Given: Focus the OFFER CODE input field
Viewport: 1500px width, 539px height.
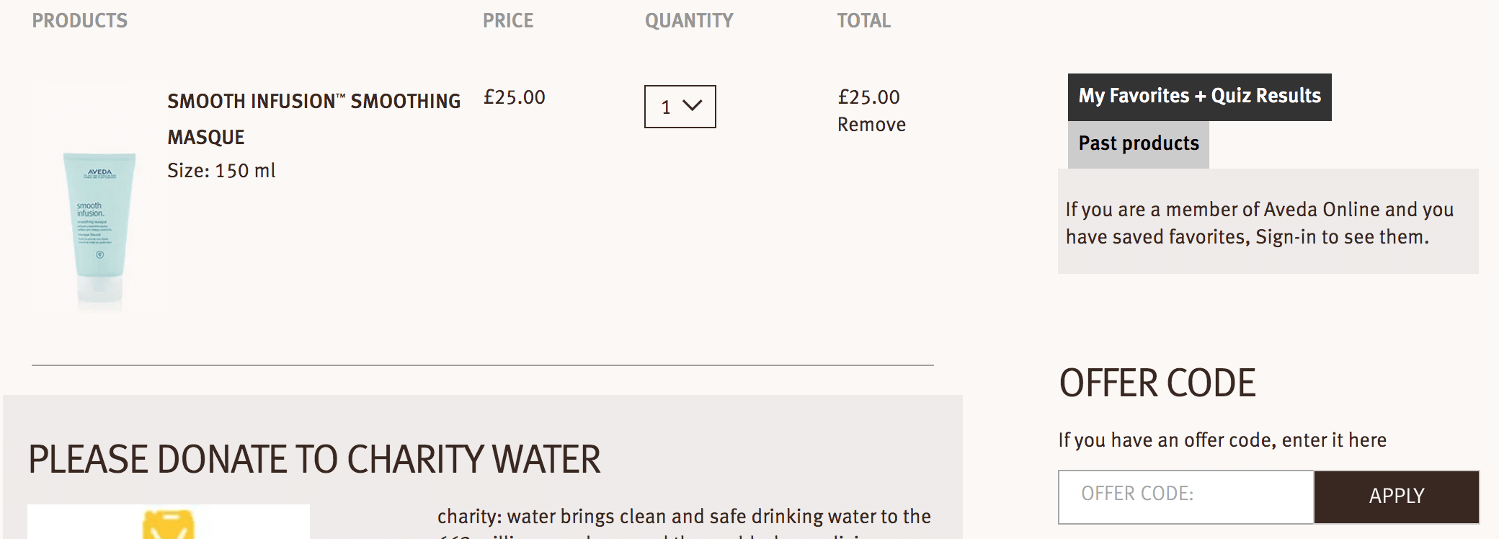Looking at the screenshot, I should pyautogui.click(x=1186, y=496).
